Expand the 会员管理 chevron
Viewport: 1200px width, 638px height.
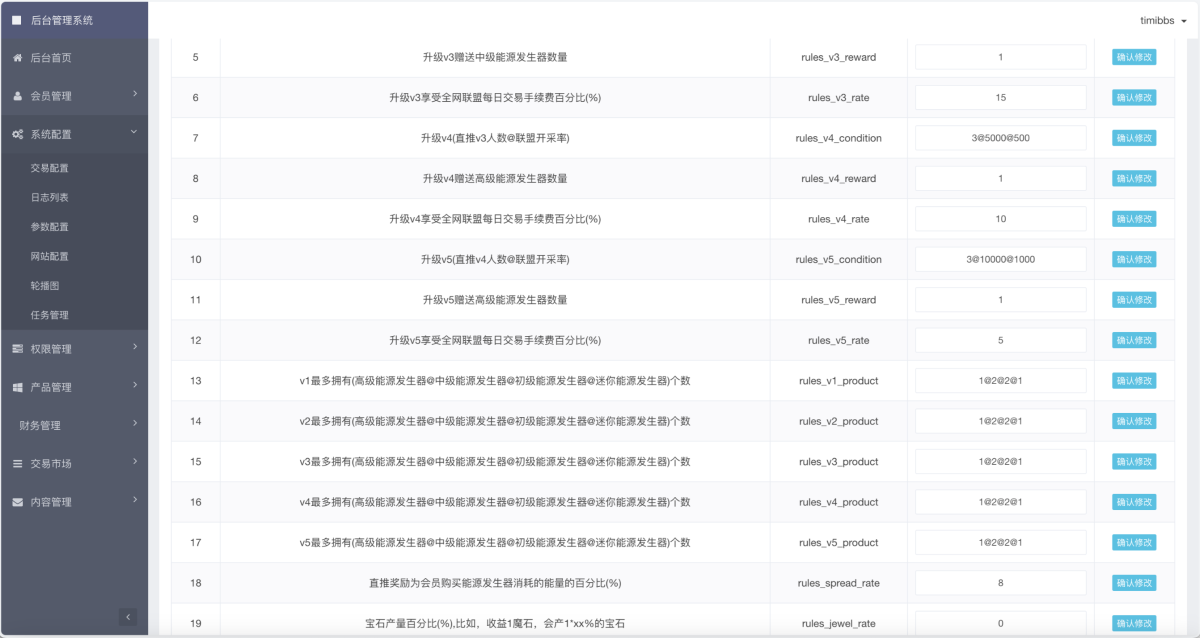134,95
